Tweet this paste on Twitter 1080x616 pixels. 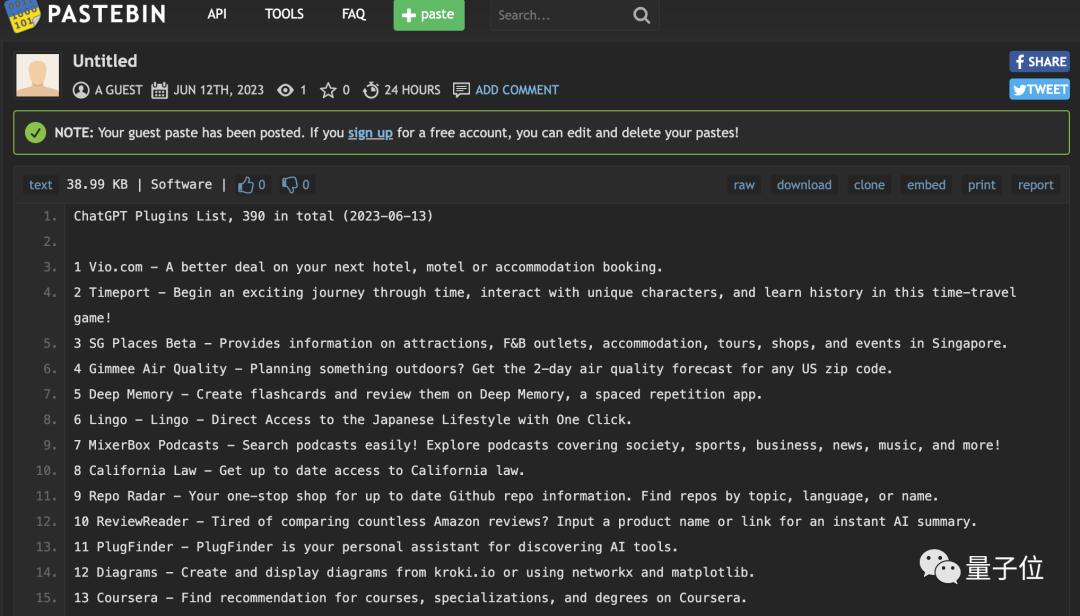pos(1039,89)
